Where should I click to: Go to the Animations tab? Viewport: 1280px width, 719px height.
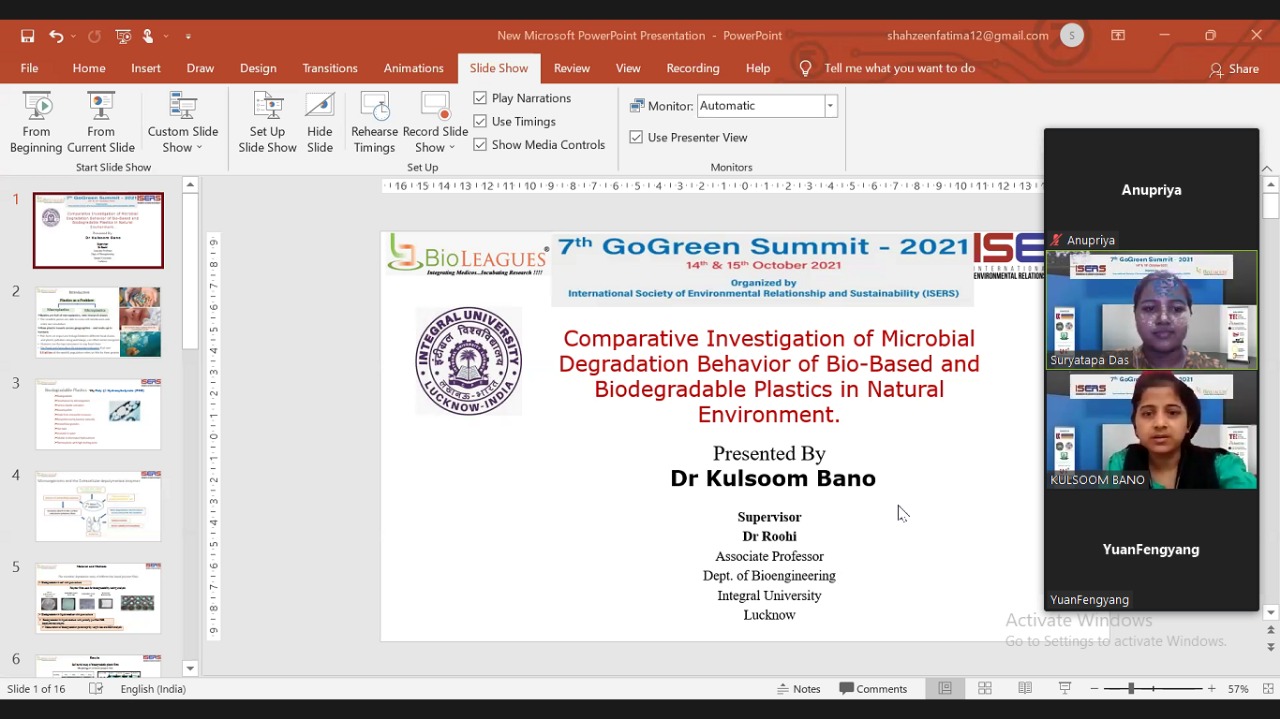414,68
